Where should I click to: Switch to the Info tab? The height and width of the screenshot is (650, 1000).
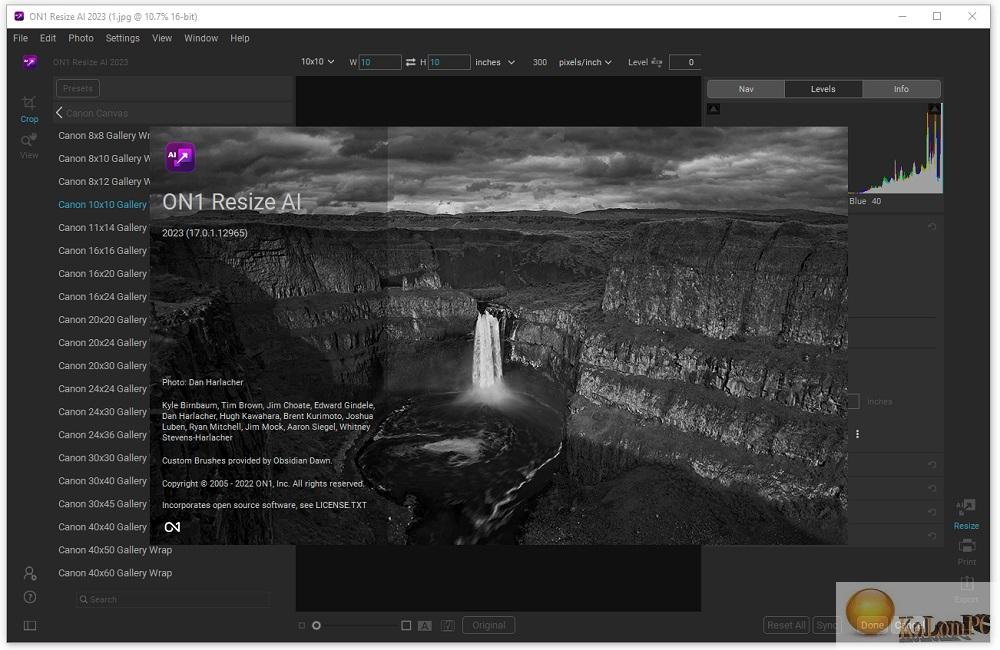click(x=901, y=89)
